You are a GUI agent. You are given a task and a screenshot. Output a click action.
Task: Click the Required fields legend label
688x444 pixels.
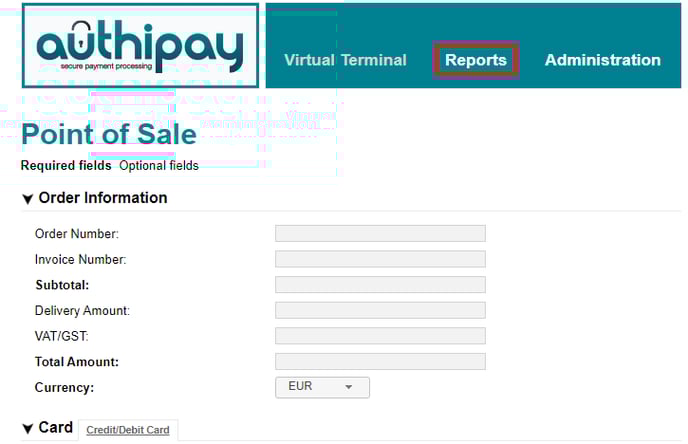coord(66,165)
